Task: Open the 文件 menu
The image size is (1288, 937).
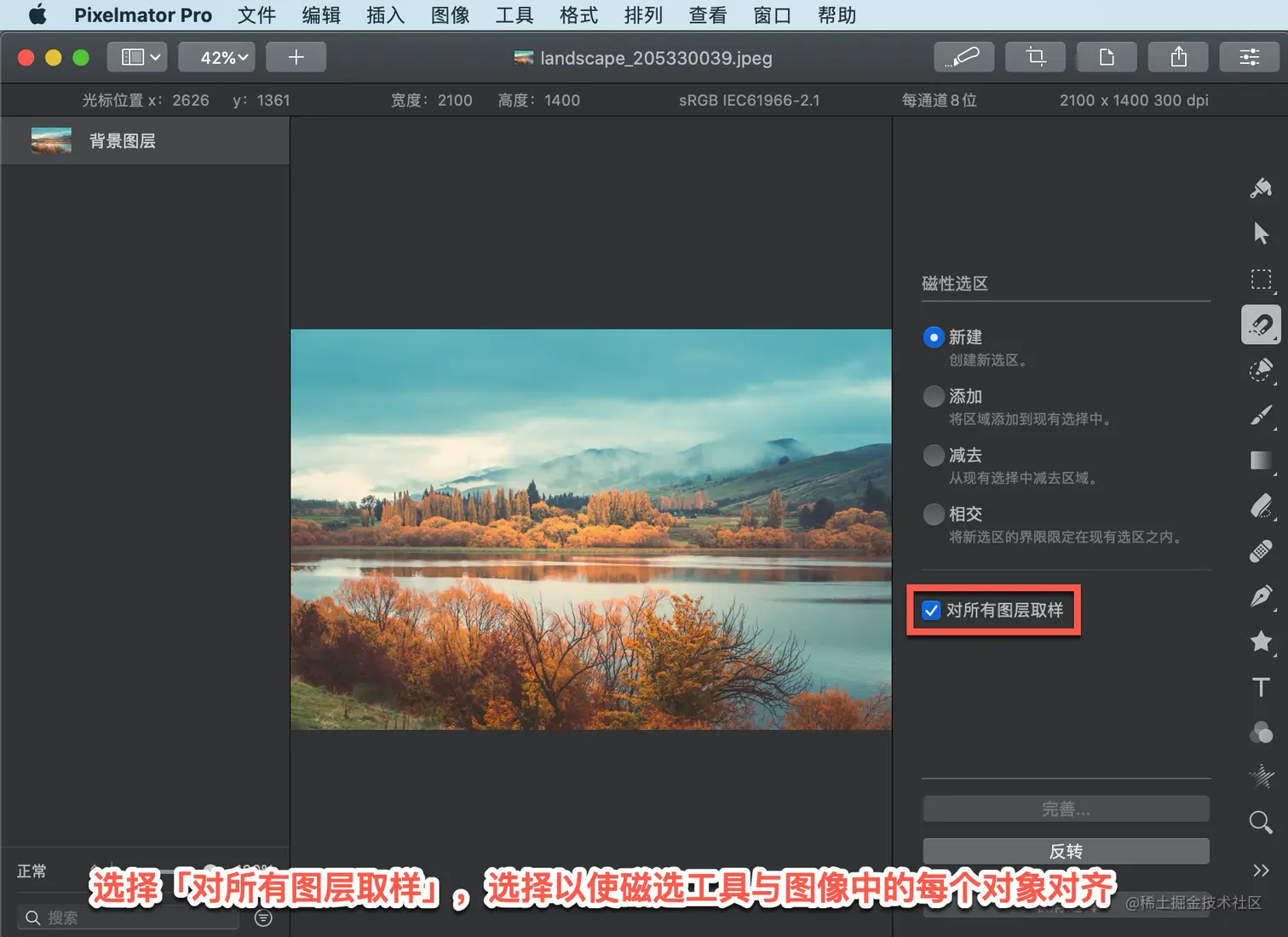Action: coord(256,15)
